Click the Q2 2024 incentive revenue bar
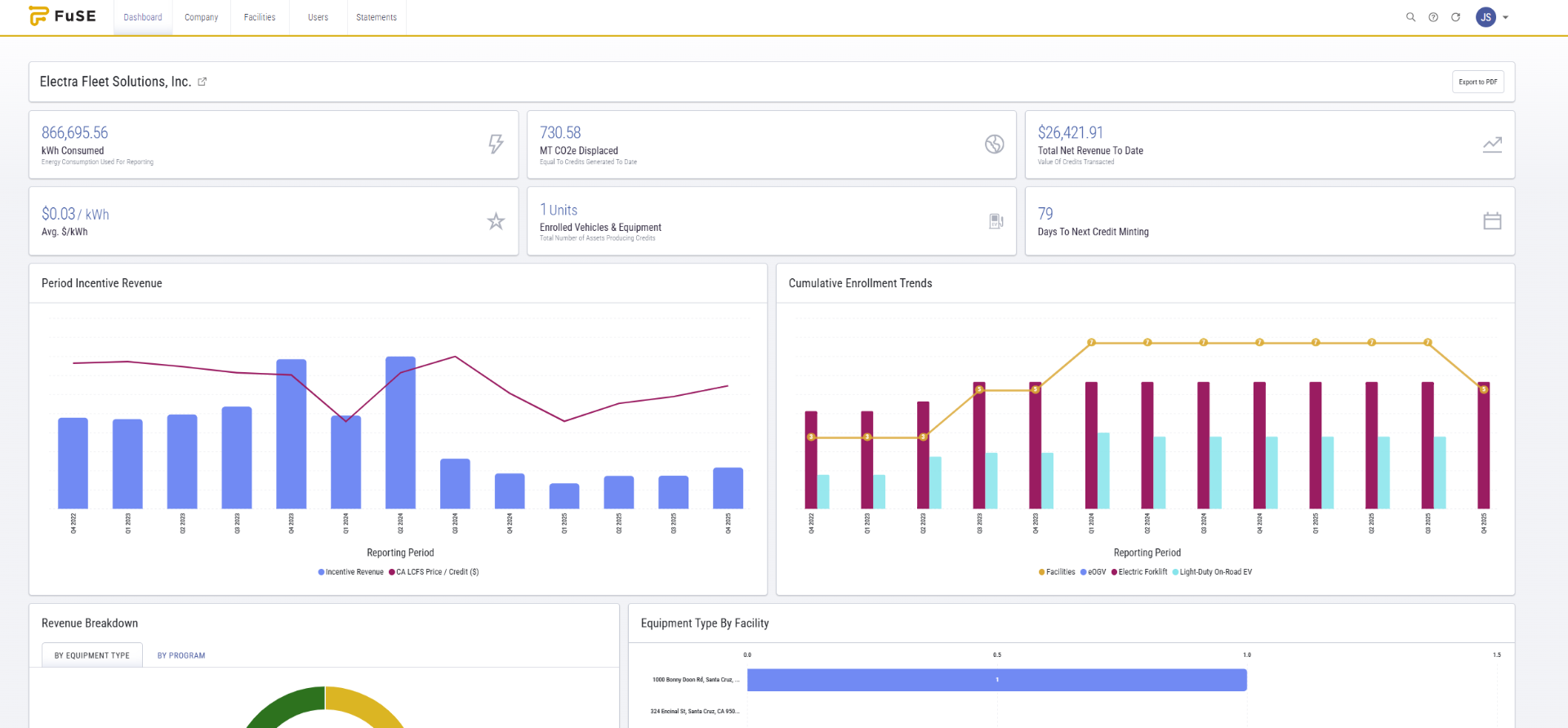 pos(400,433)
